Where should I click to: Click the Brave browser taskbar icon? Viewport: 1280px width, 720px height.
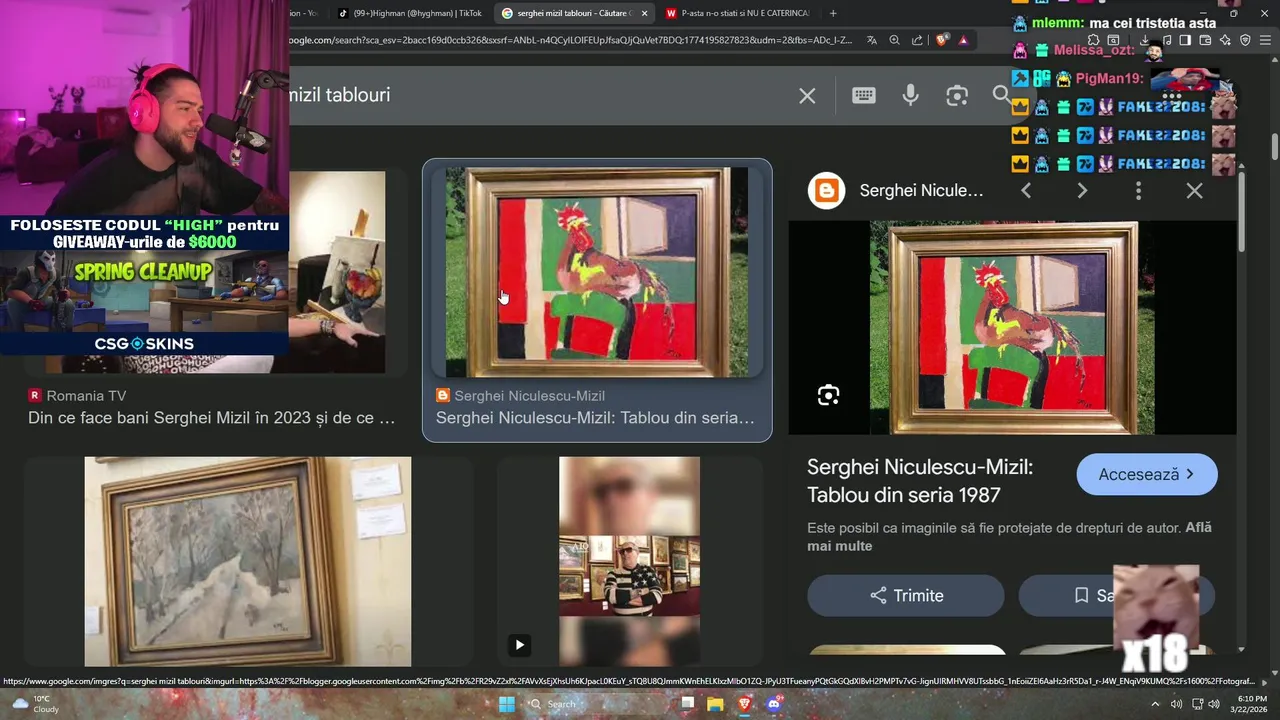pos(744,704)
